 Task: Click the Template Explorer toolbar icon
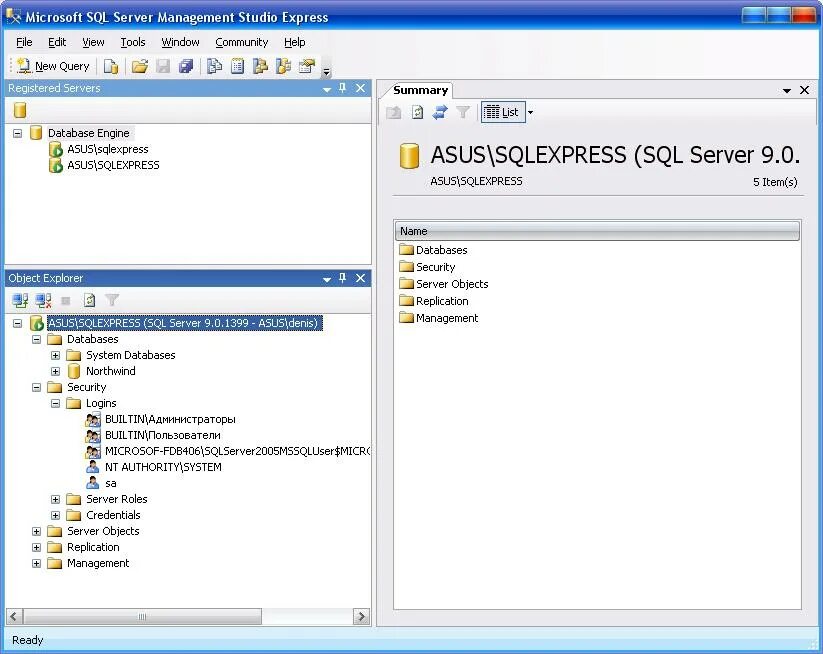pos(283,66)
